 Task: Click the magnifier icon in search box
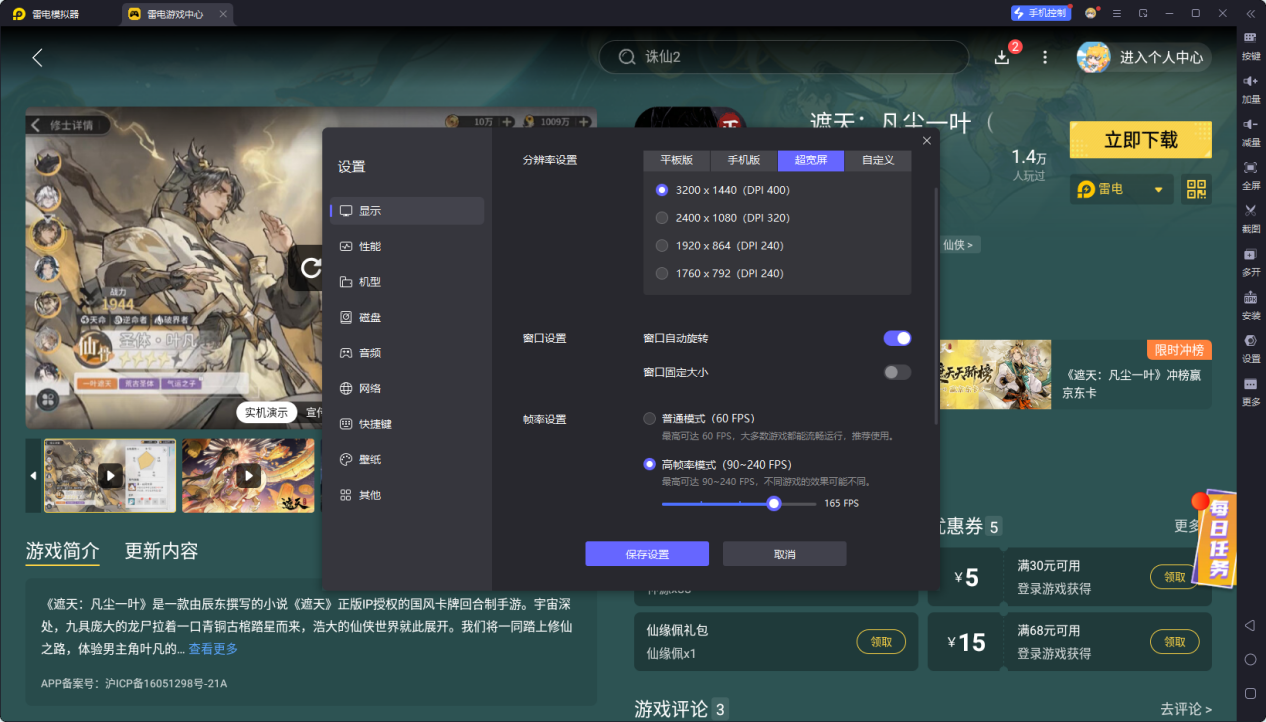(627, 57)
